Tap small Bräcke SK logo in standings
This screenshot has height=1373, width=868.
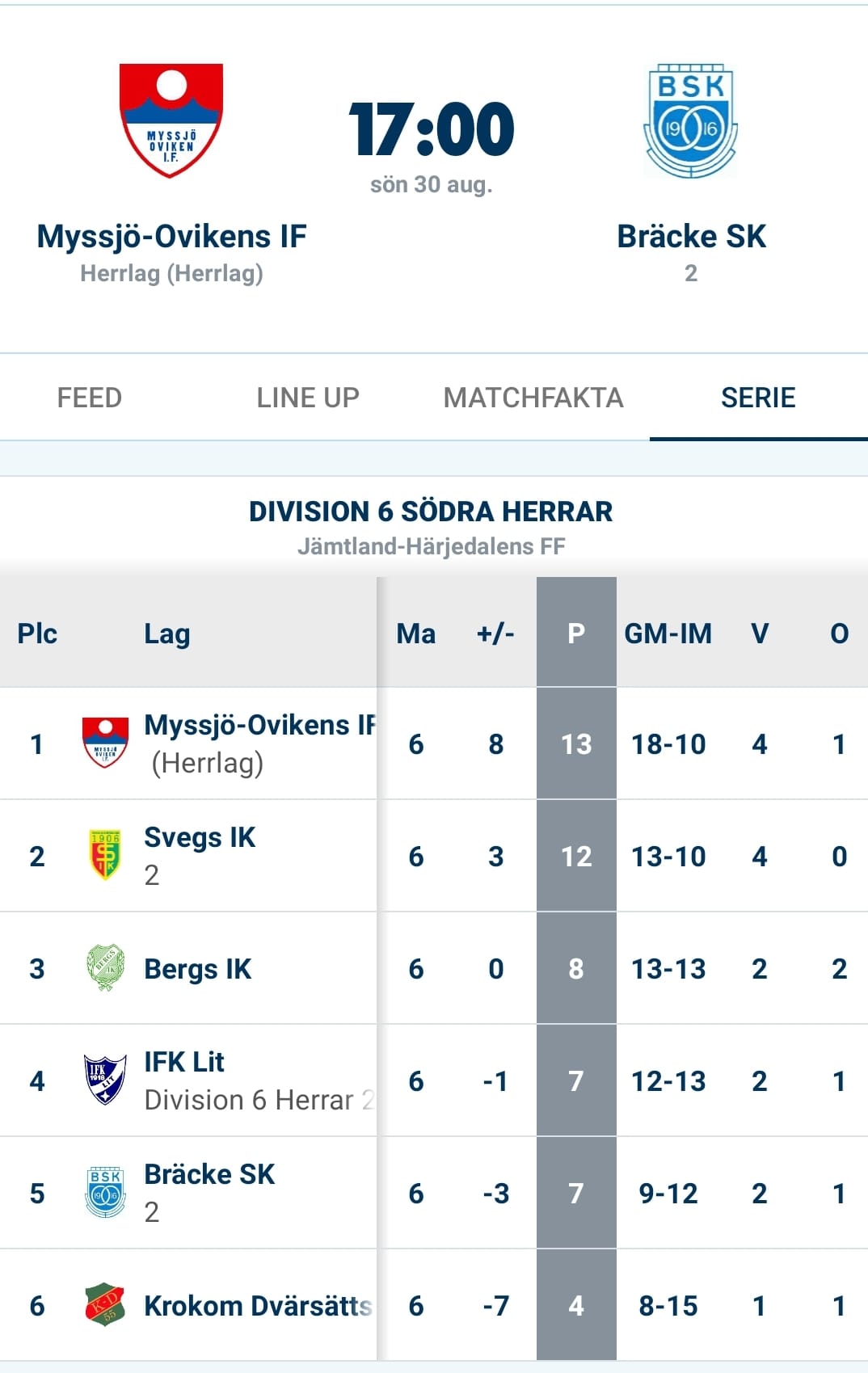coord(105,1192)
